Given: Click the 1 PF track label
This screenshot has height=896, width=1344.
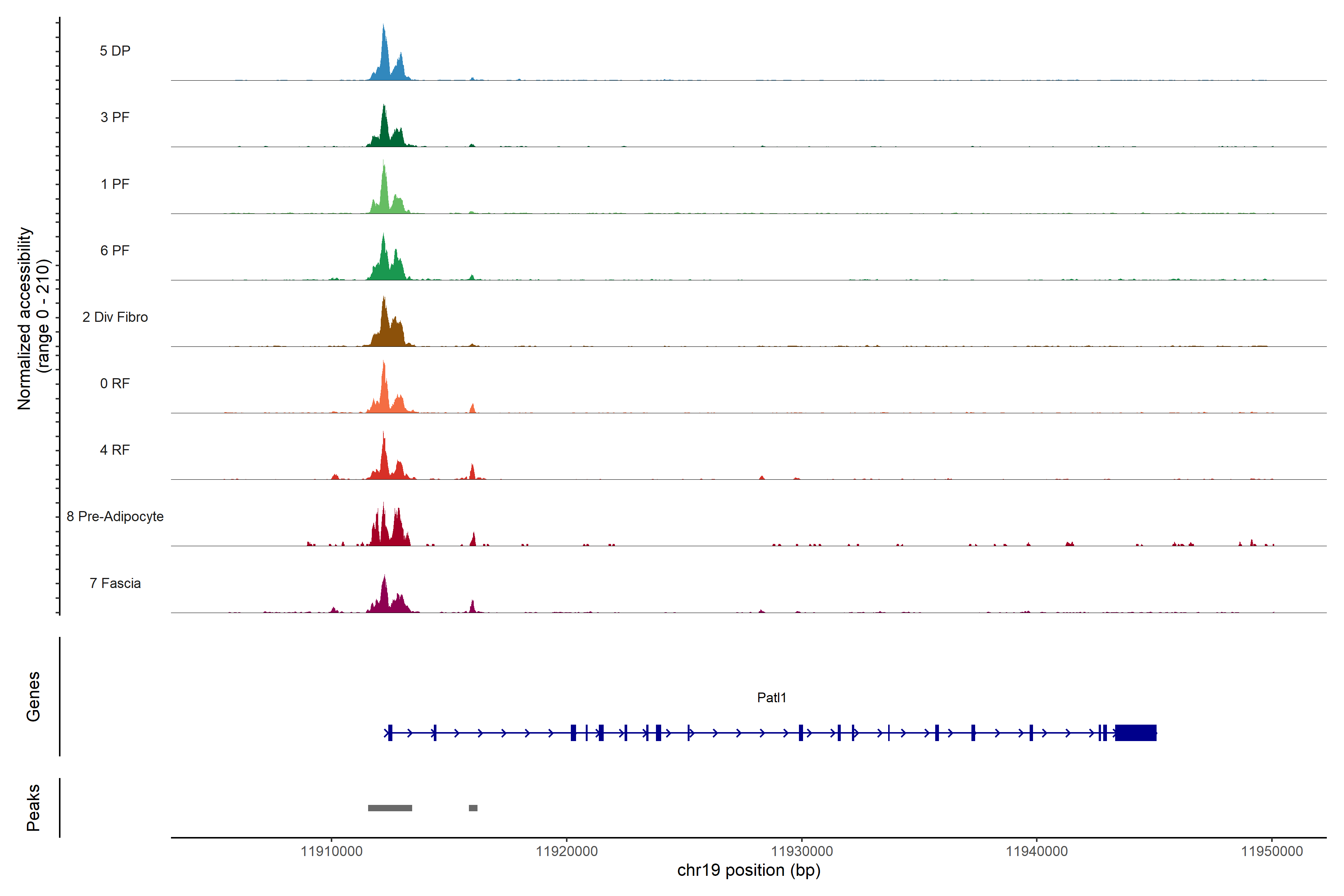Looking at the screenshot, I should click(115, 184).
